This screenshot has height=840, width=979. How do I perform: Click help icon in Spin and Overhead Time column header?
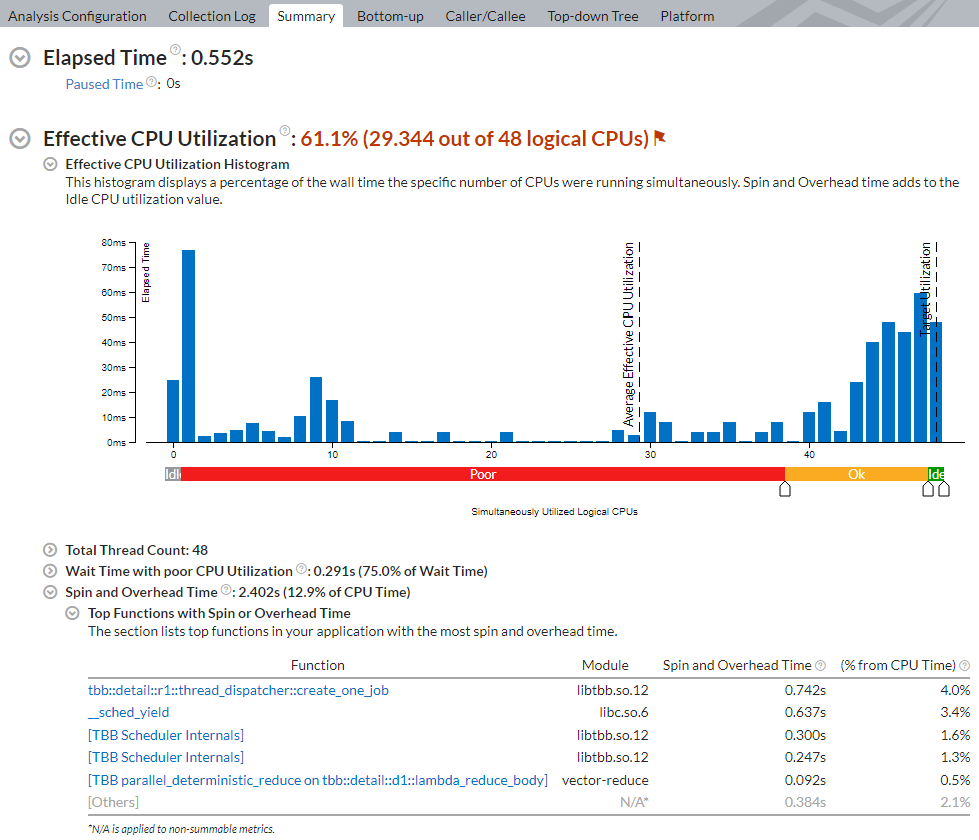(x=820, y=666)
